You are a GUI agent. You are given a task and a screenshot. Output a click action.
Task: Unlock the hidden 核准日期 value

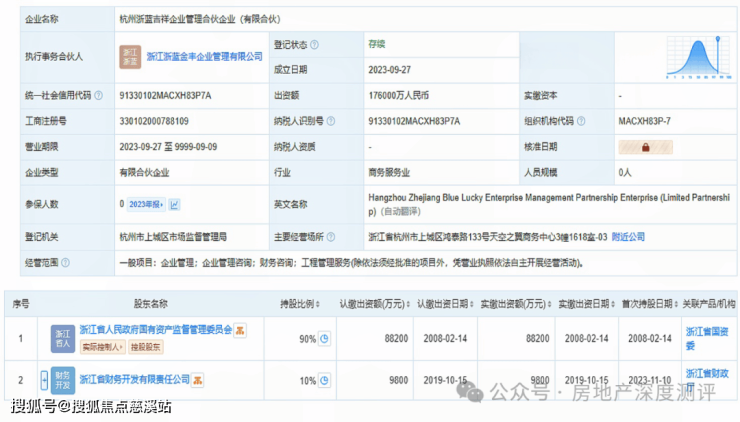645,147
